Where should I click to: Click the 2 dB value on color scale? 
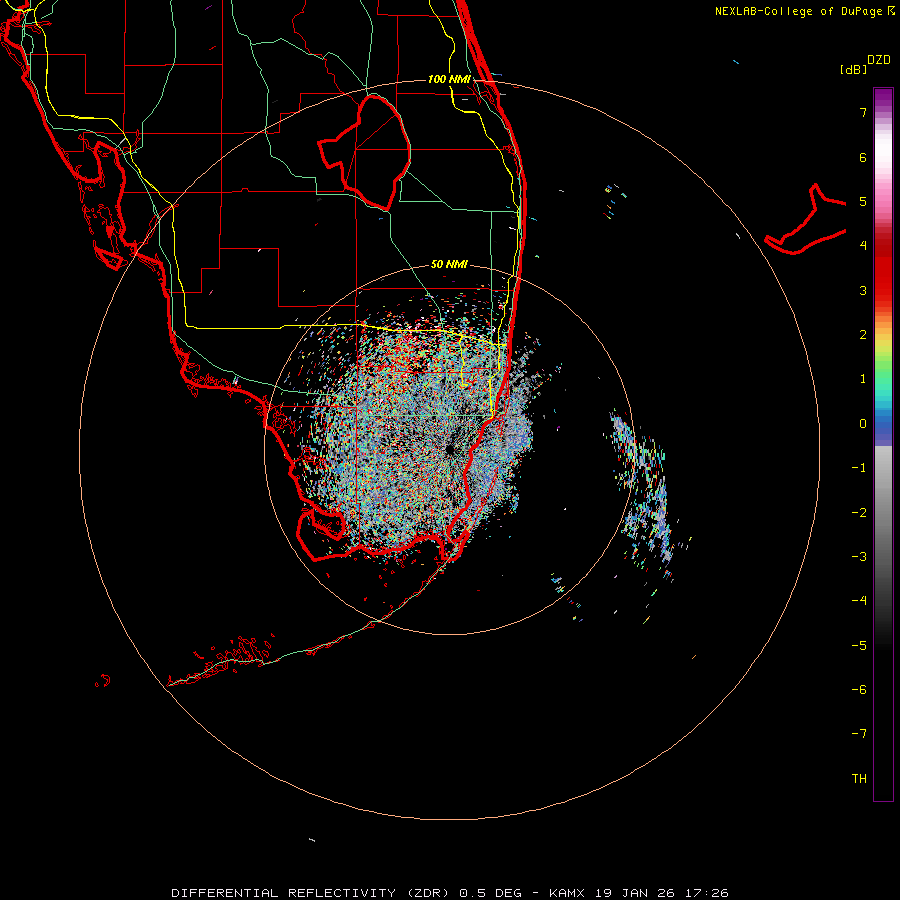pos(863,335)
